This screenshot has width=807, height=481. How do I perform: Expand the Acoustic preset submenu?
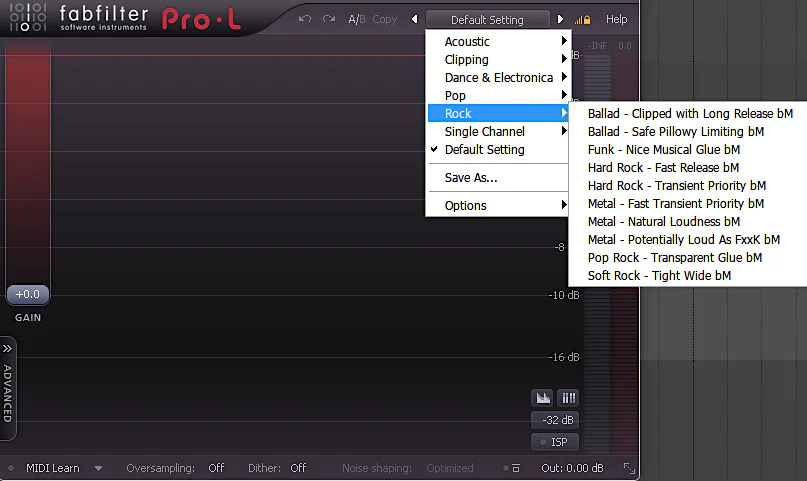pyautogui.click(x=498, y=41)
